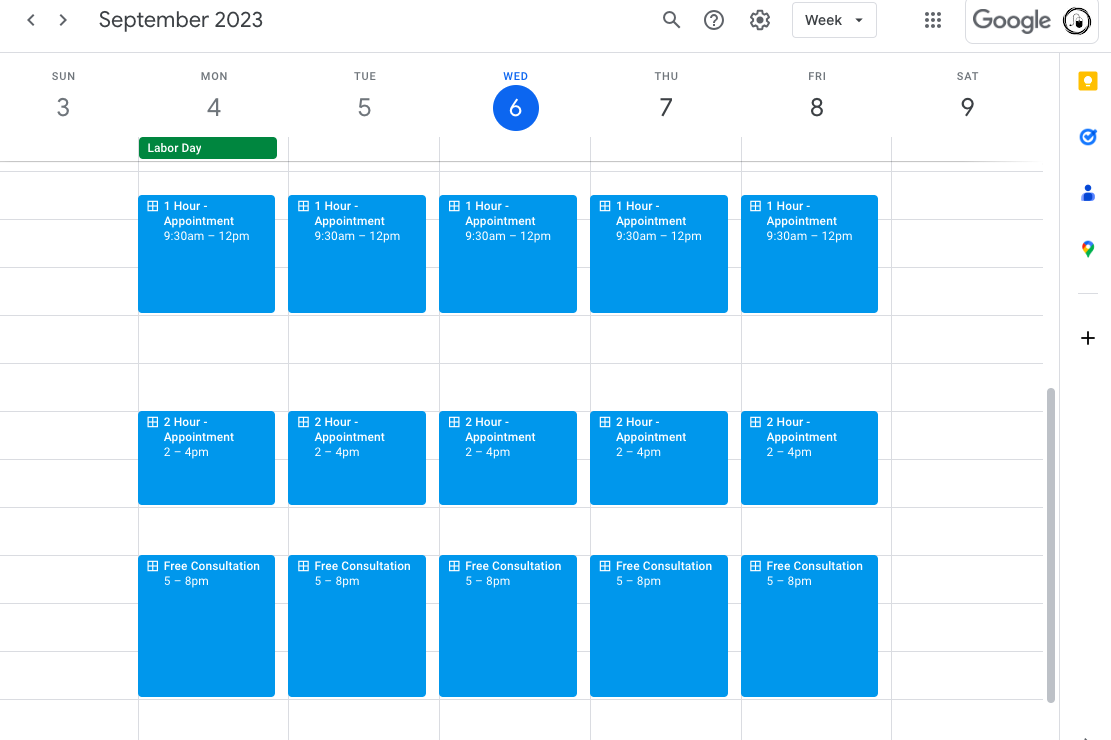Viewport: 1111px width, 740px height.
Task: Select Monday 4 date header
Action: click(214, 107)
